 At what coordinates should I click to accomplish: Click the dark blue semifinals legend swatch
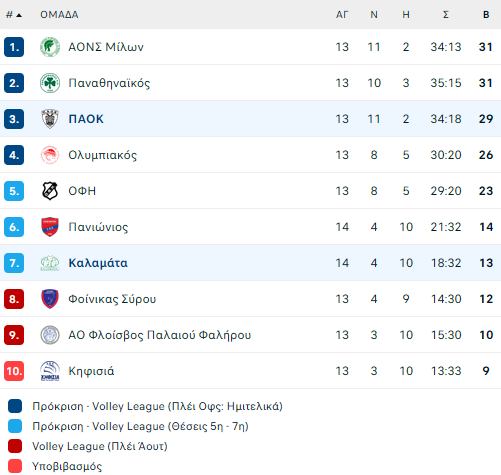(x=15, y=406)
